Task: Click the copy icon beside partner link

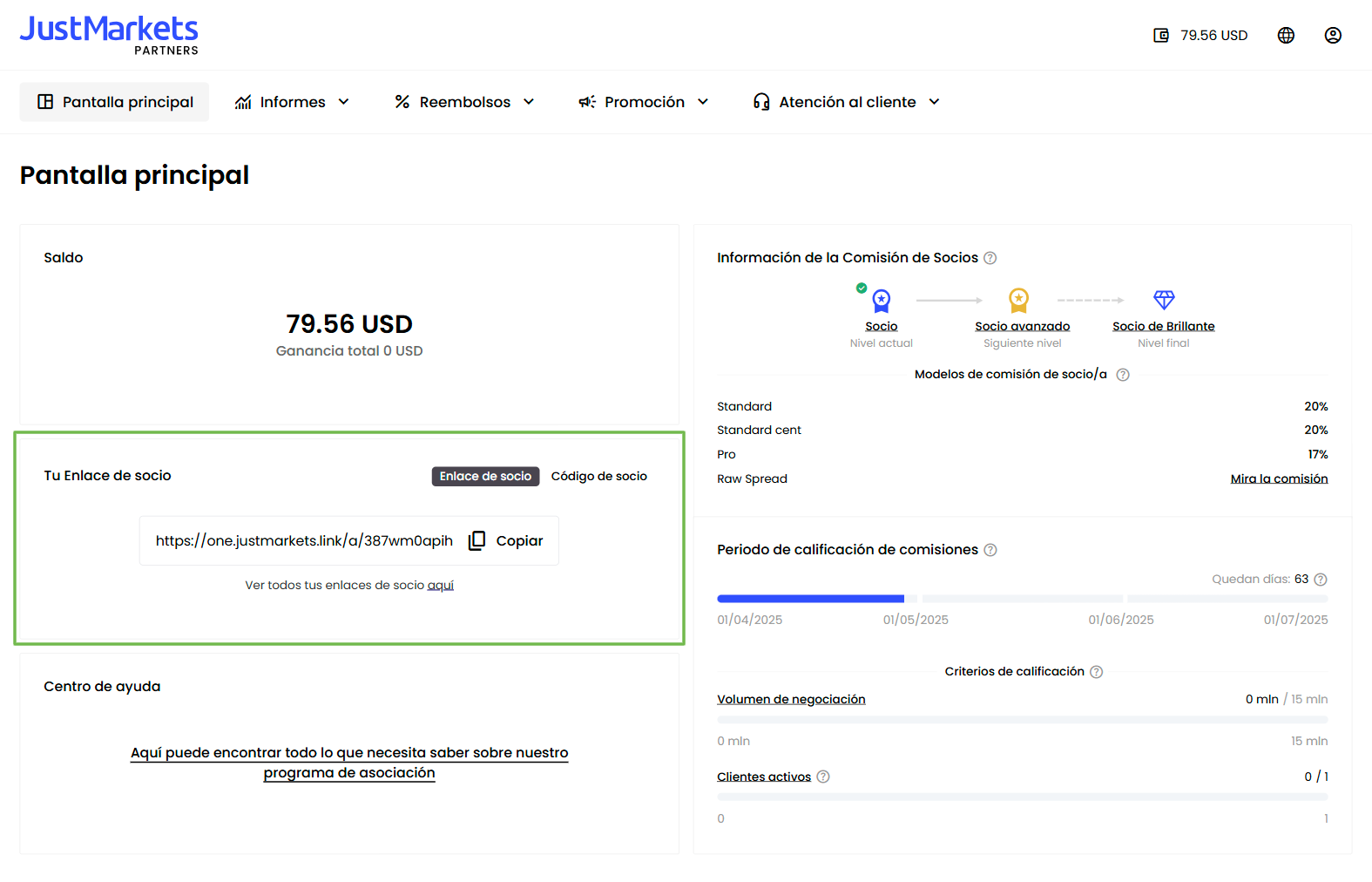Action: tap(476, 540)
